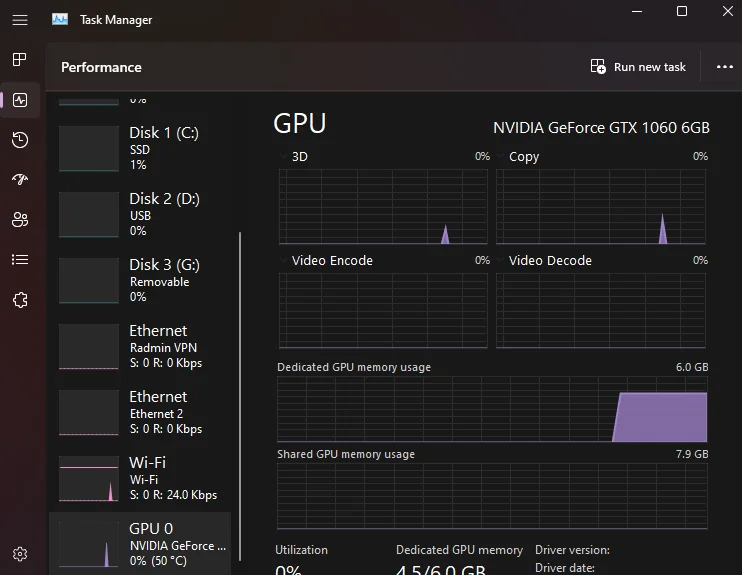The height and width of the screenshot is (575, 742).
Task: Click the Performance page heading
Action: [x=101, y=67]
